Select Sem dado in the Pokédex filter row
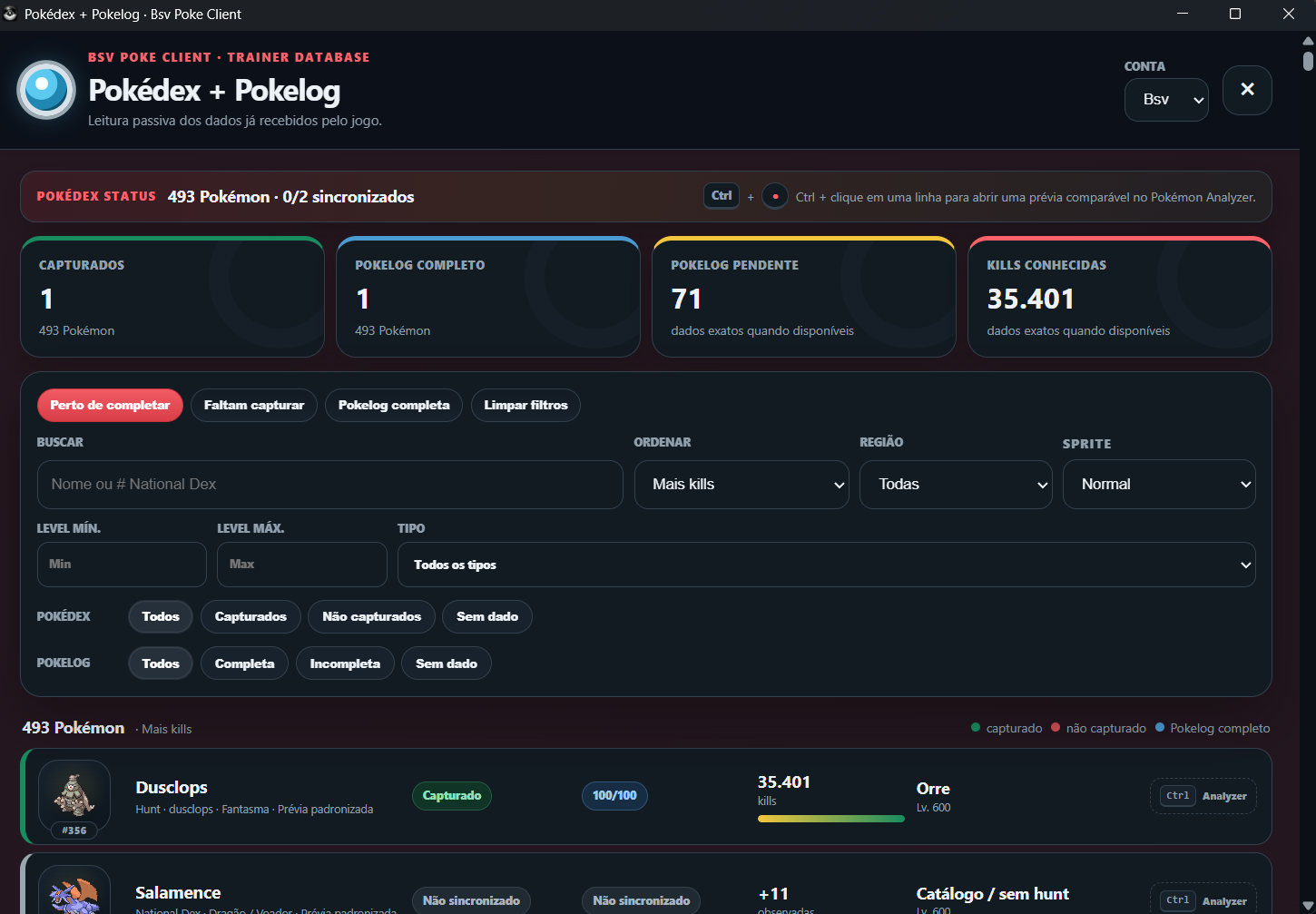The image size is (1316, 914). [487, 617]
